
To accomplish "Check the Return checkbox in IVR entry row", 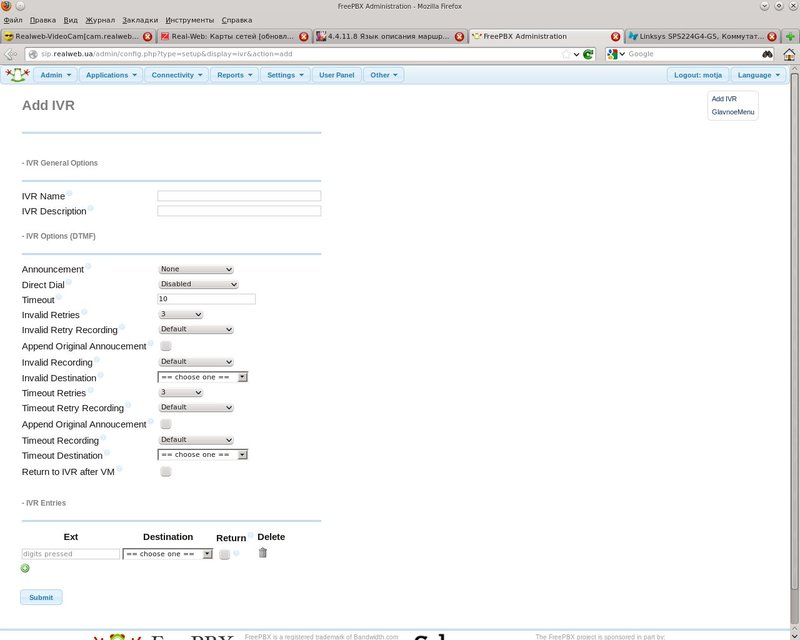I will coord(224,554).
